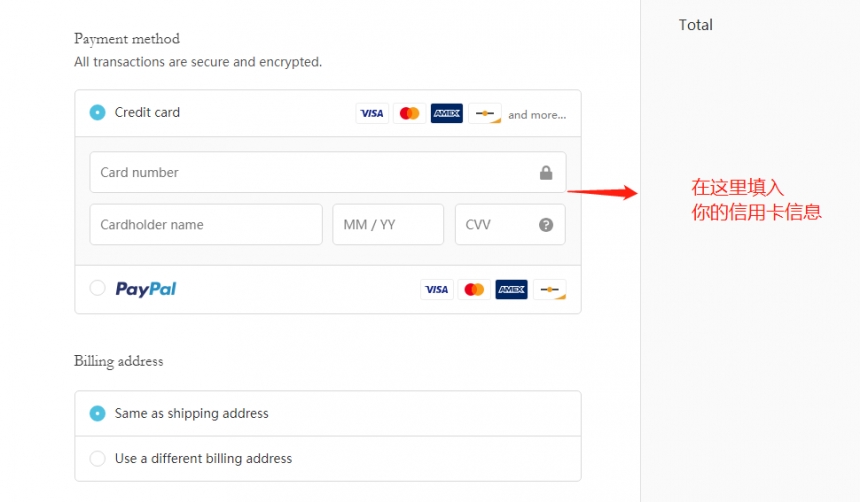Focus the Card number input field
The image size is (860, 502).
310,173
